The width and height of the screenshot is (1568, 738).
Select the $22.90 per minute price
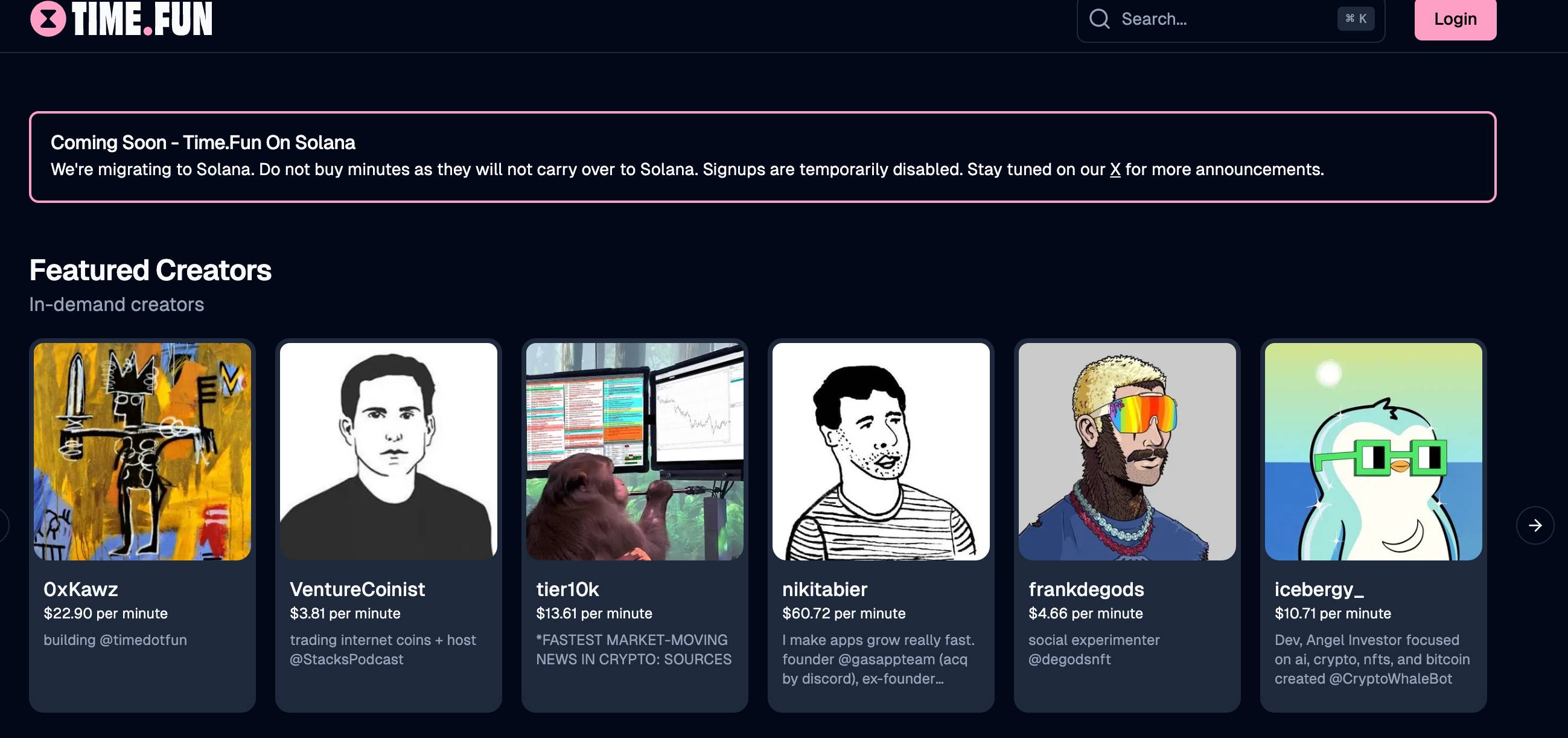tap(106, 613)
